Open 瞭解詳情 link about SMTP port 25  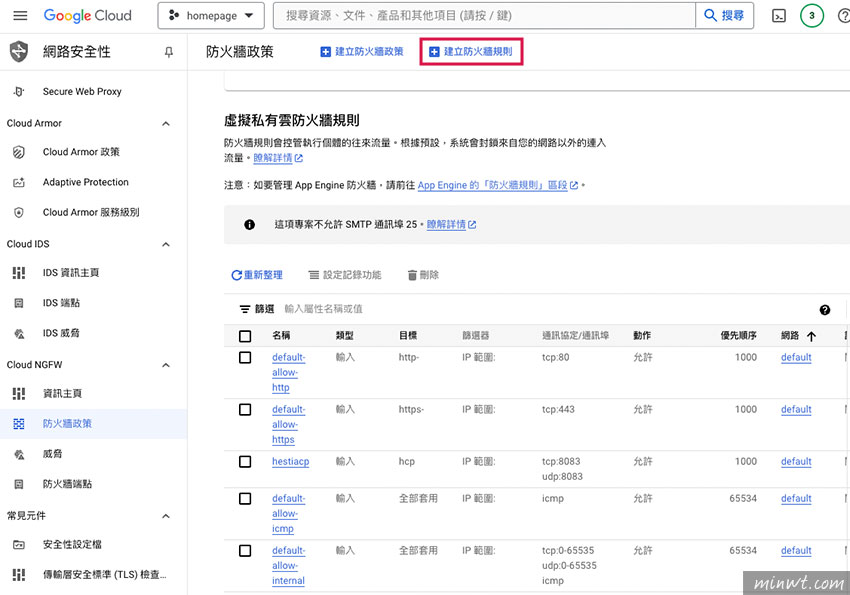451,224
